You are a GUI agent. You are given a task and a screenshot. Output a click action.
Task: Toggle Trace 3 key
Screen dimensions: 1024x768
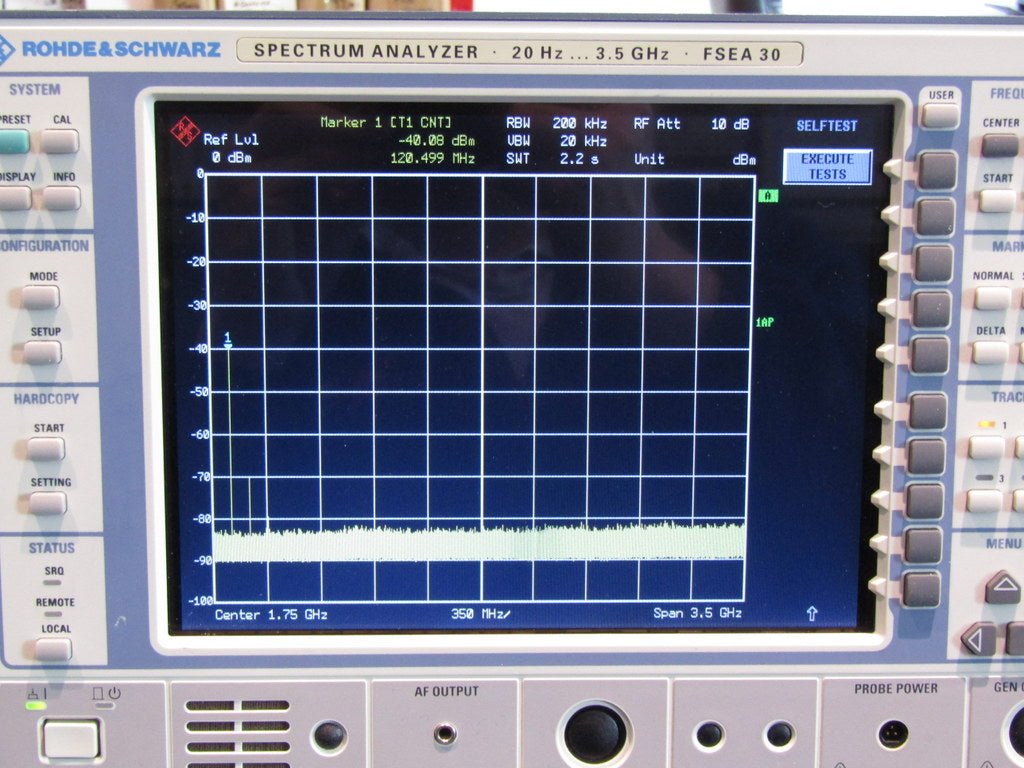[986, 500]
